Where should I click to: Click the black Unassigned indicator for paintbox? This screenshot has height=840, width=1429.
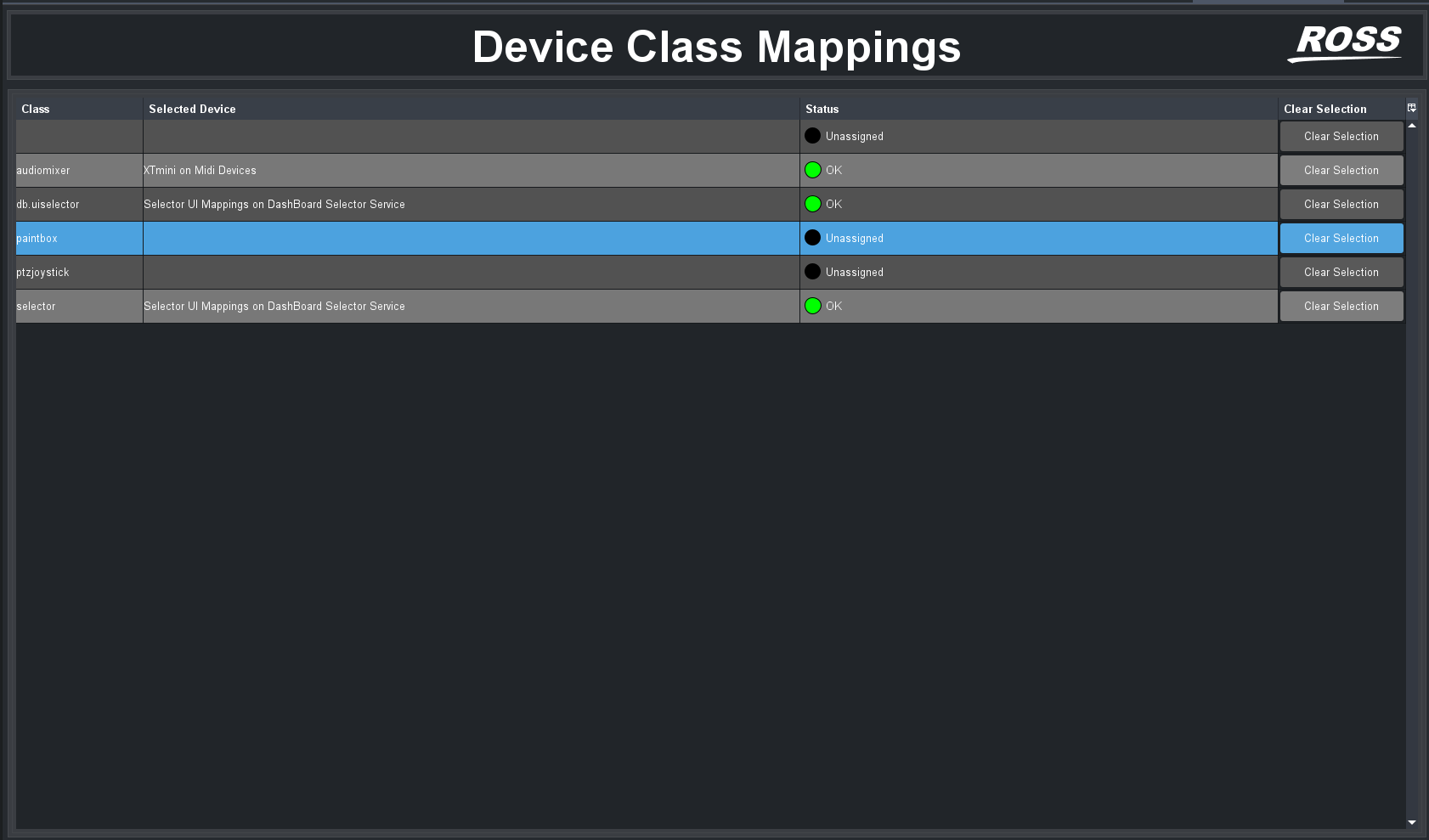[813, 238]
